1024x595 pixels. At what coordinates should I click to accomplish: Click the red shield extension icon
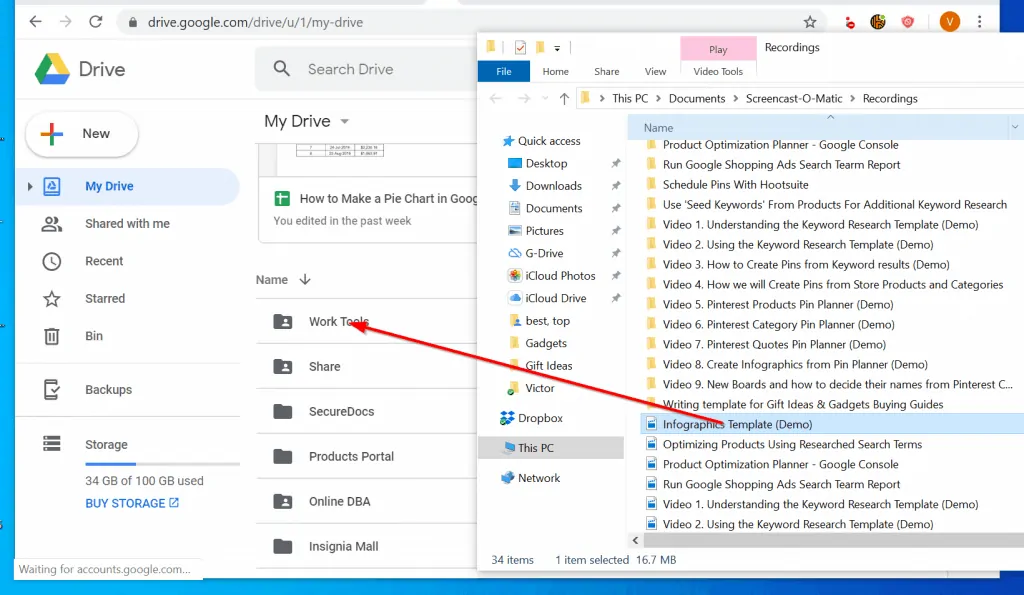pyautogui.click(x=907, y=22)
